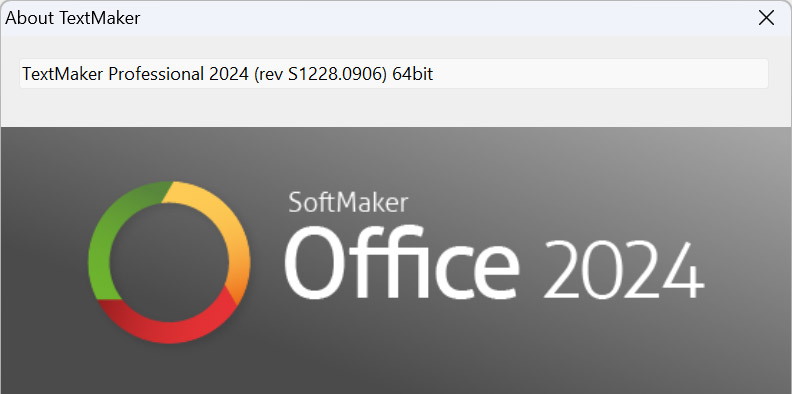Viewport: 792px width, 394px height.
Task: Click the SoftMaker Office ring logo
Action: click(x=169, y=262)
